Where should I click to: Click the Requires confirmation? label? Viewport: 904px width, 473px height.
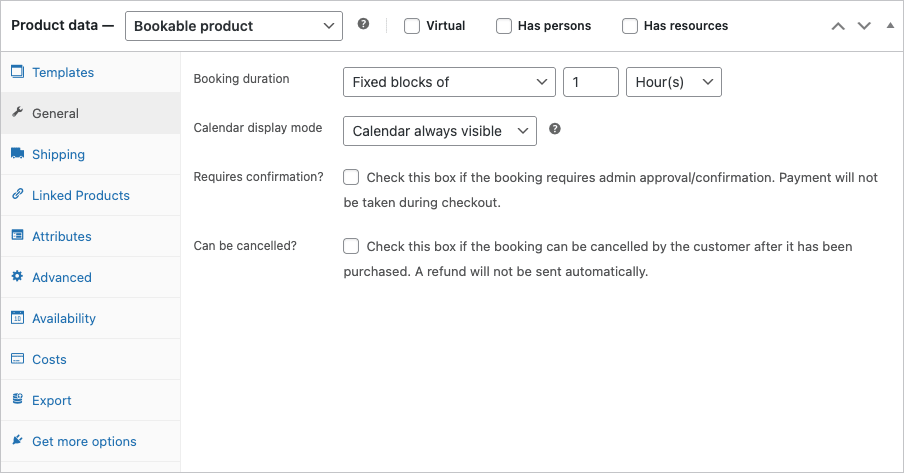(x=259, y=177)
